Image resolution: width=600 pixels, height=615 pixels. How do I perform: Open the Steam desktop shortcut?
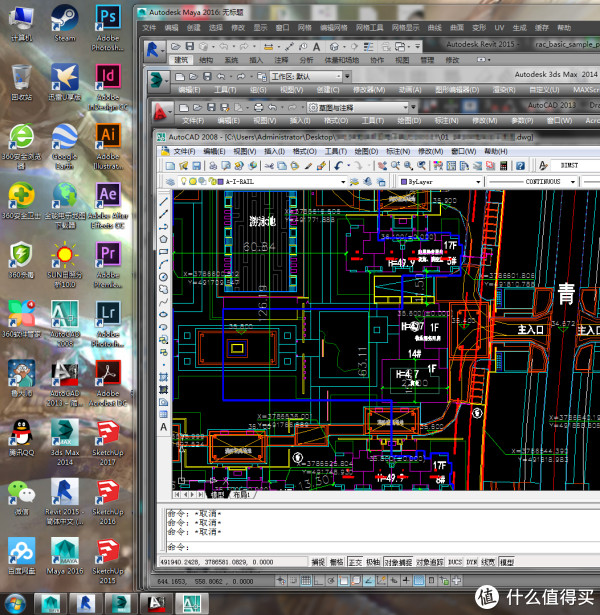click(65, 23)
